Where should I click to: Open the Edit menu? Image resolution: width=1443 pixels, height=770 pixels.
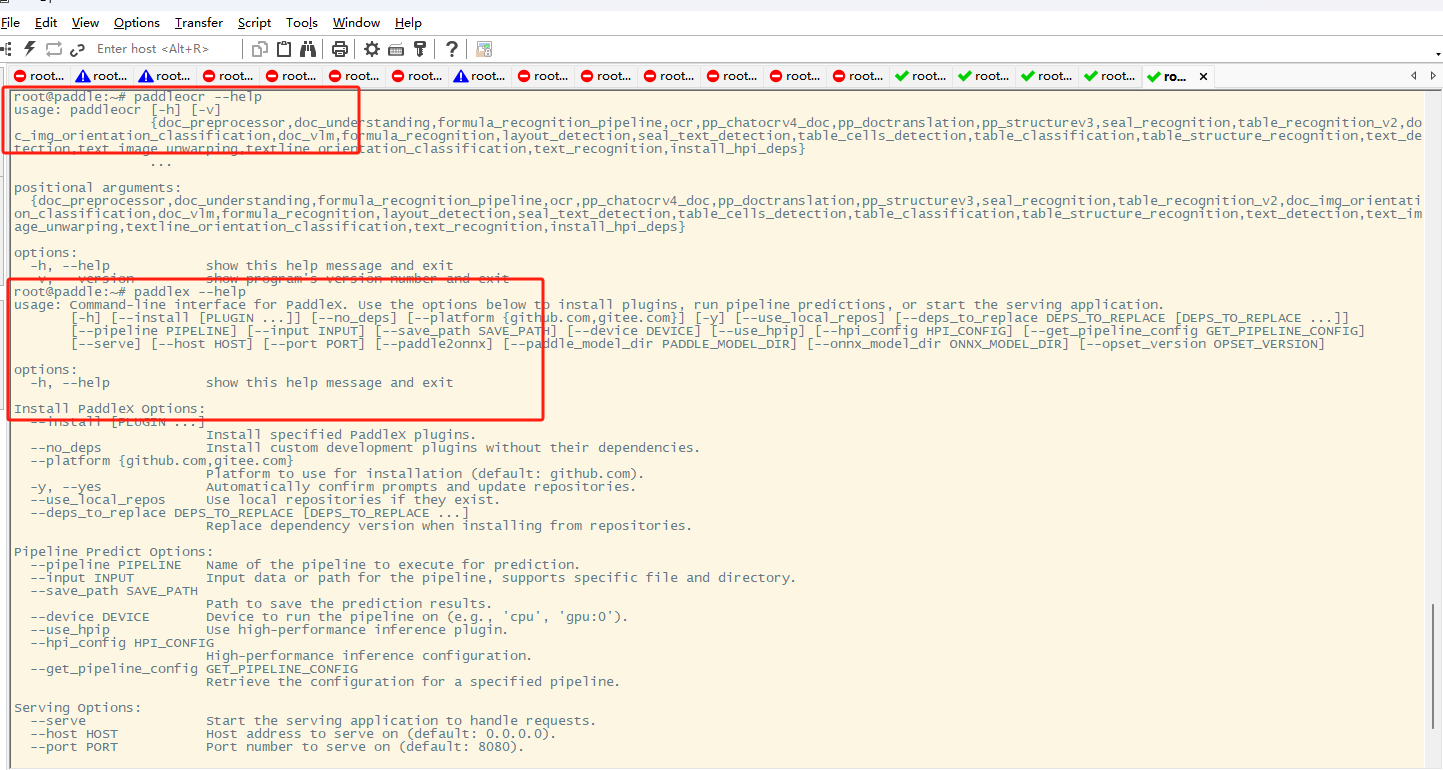(46, 22)
